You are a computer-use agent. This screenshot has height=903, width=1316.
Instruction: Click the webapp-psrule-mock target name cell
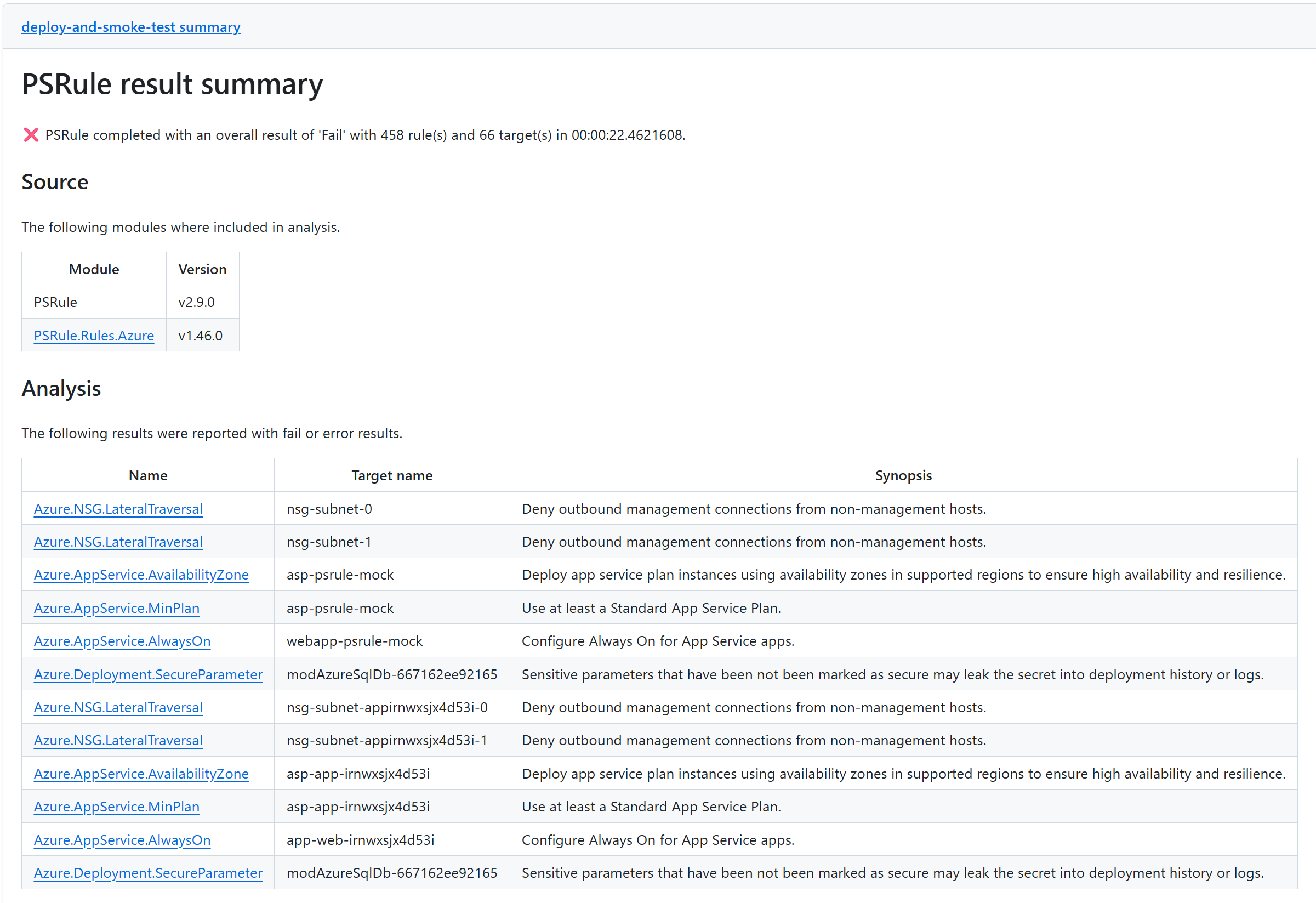coord(355,641)
